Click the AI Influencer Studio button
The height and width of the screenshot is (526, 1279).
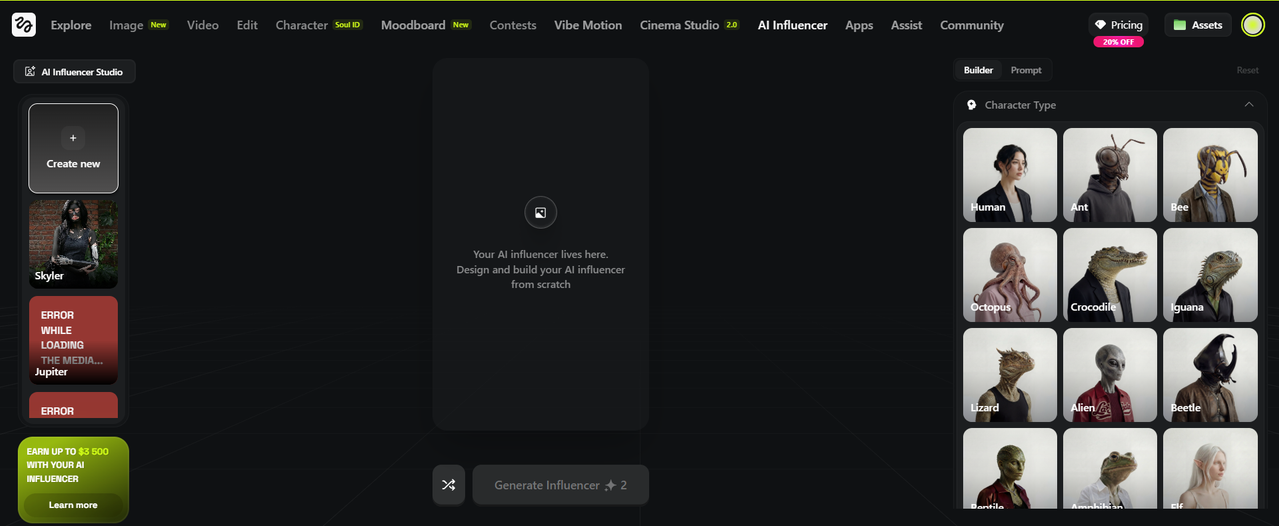pos(74,72)
